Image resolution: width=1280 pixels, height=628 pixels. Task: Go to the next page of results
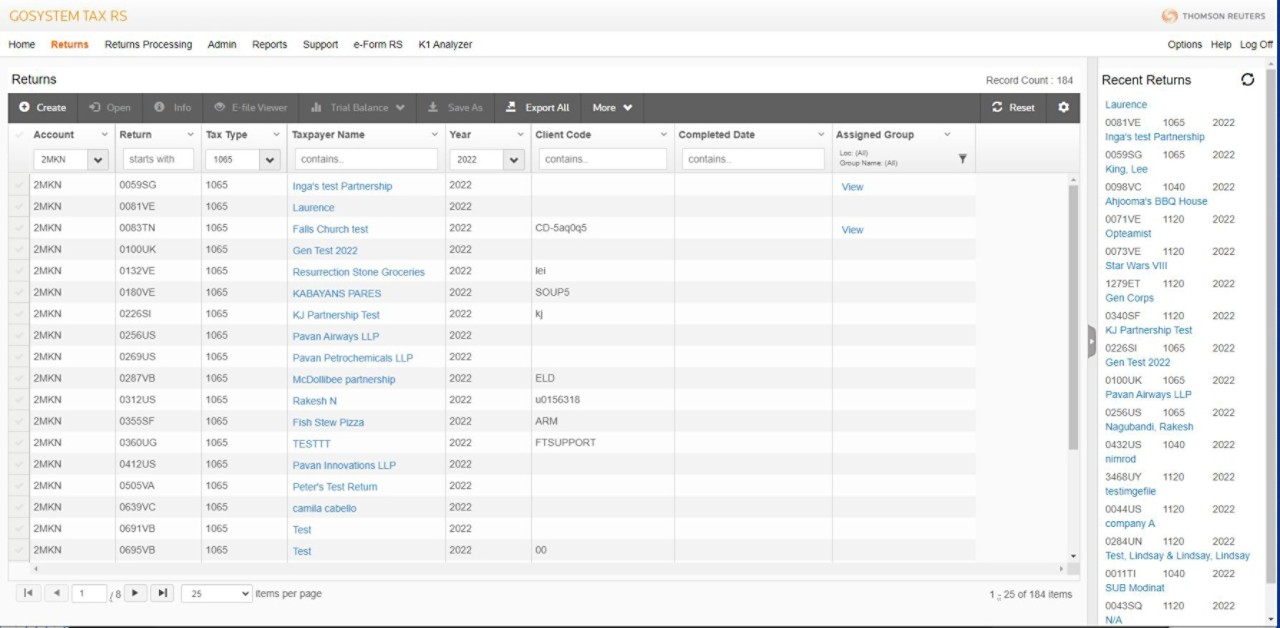coord(135,593)
